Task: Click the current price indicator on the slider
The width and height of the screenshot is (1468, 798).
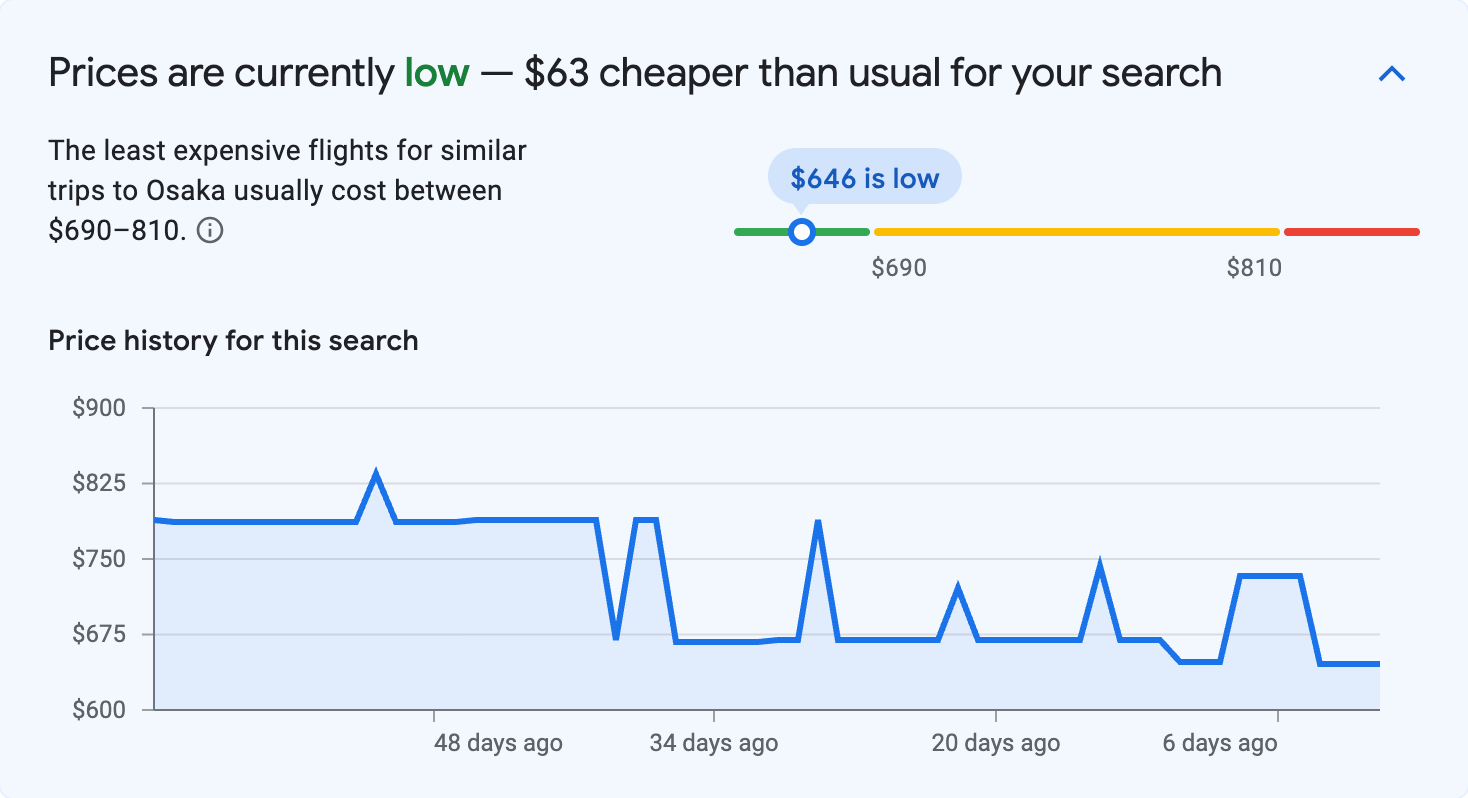Action: pyautogui.click(x=801, y=232)
